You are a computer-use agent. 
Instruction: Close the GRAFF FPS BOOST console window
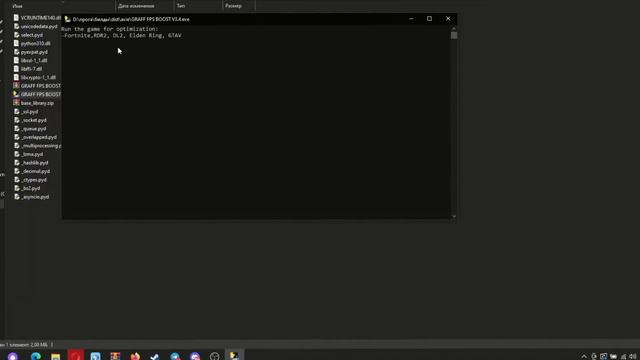(448, 19)
